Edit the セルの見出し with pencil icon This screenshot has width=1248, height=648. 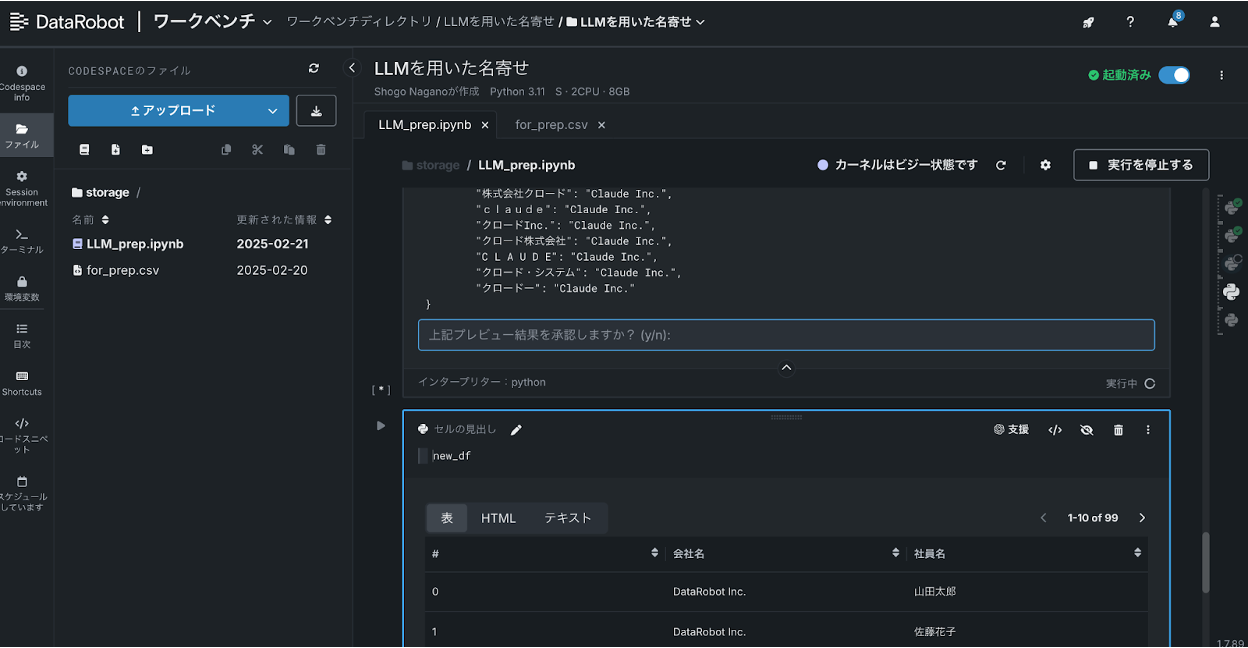(516, 429)
